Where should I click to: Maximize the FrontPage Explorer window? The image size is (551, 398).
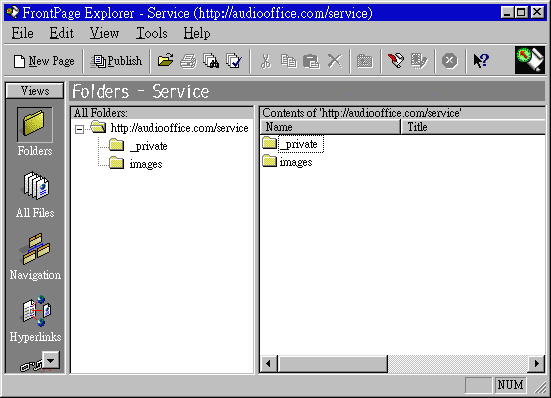tap(521, 13)
